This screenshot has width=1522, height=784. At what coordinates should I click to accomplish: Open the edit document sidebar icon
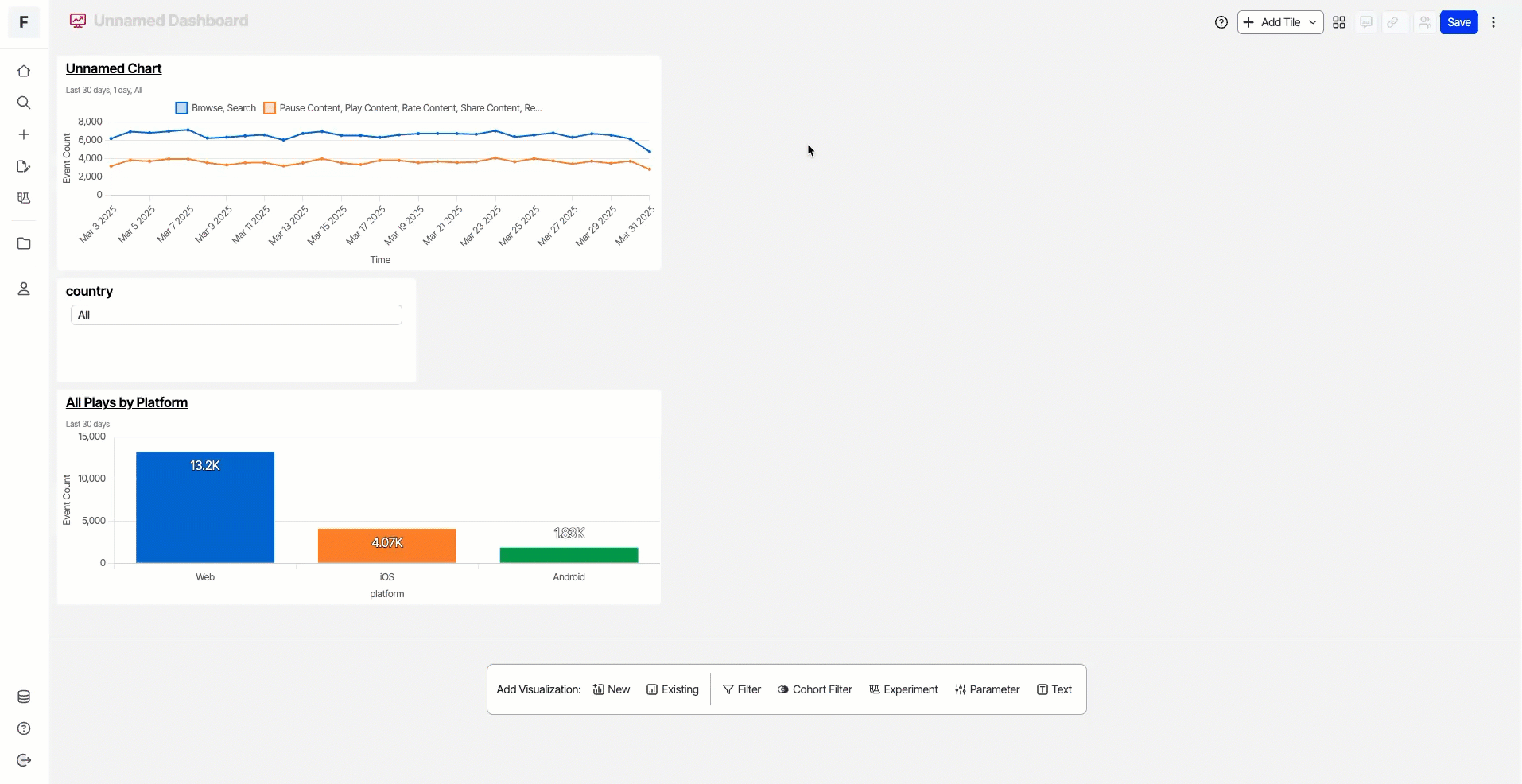coord(24,166)
